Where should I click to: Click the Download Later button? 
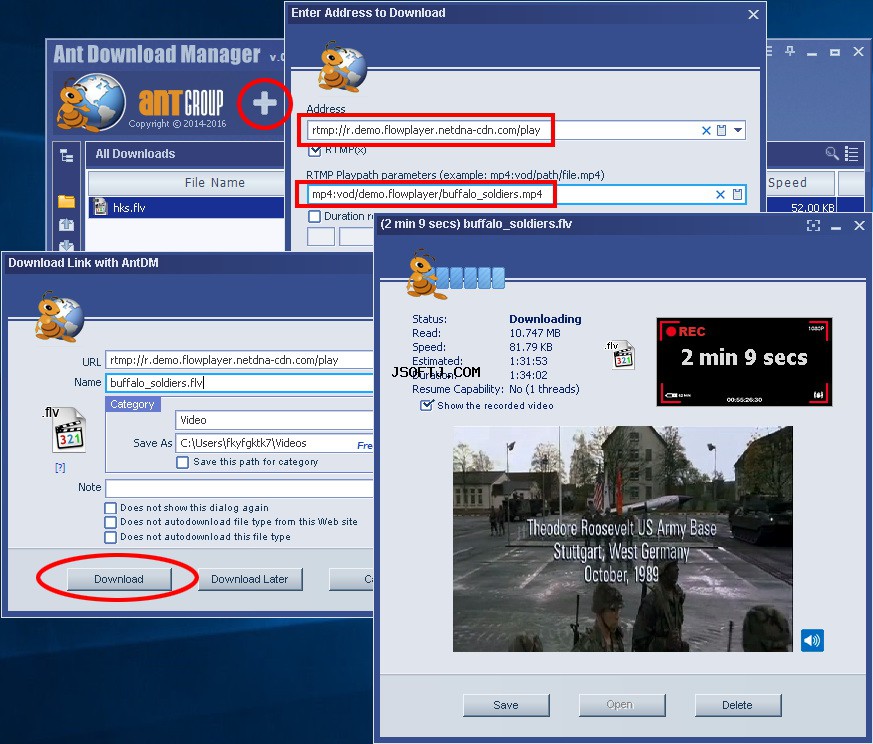coord(250,579)
